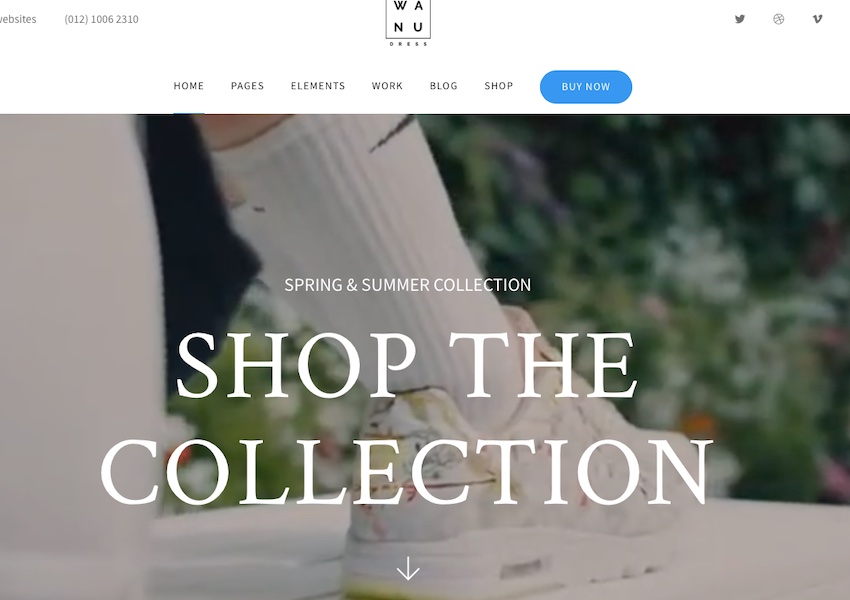
Task: Click the blue BUY NOW button
Action: pos(586,87)
